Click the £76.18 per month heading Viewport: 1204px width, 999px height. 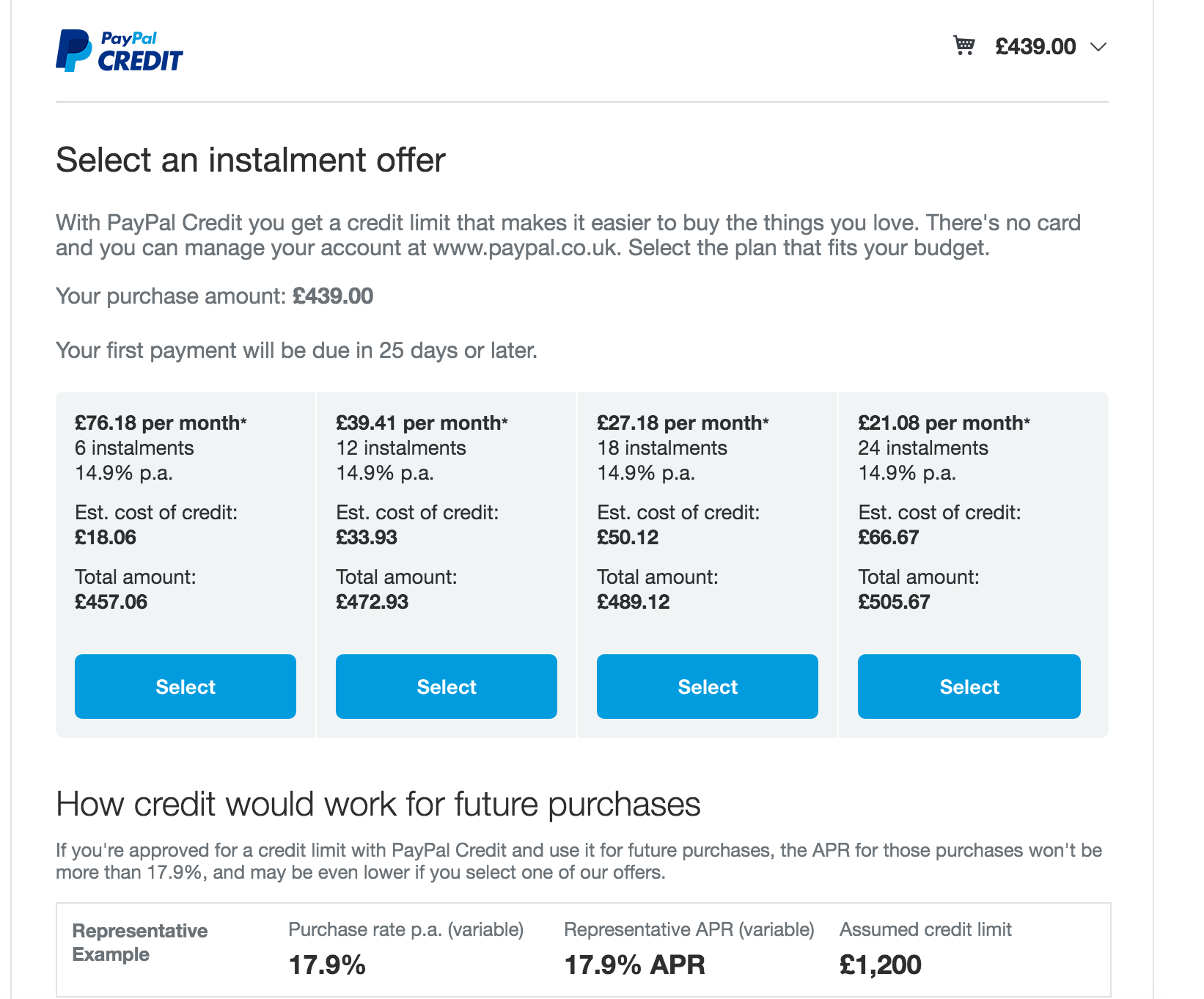pos(161,423)
